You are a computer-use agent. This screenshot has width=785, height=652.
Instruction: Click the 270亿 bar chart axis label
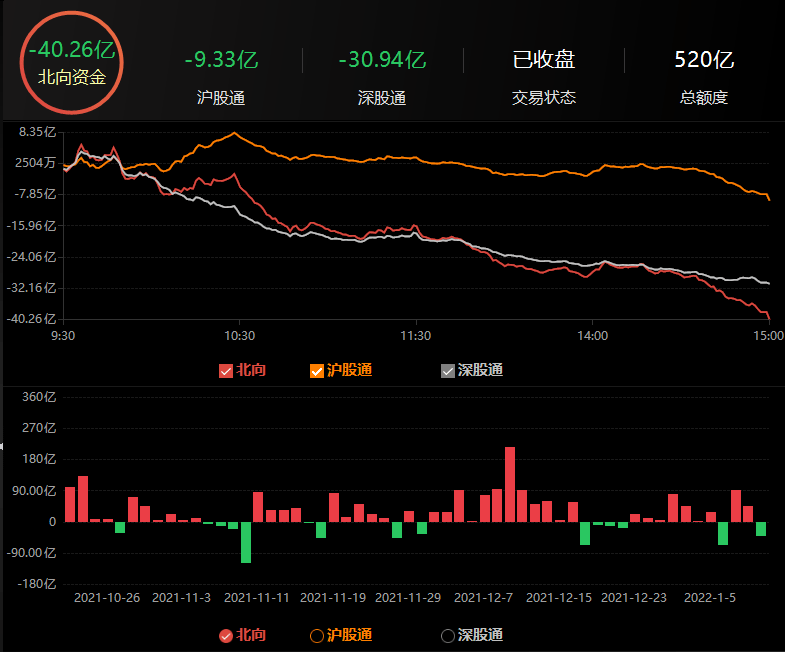tap(39, 428)
